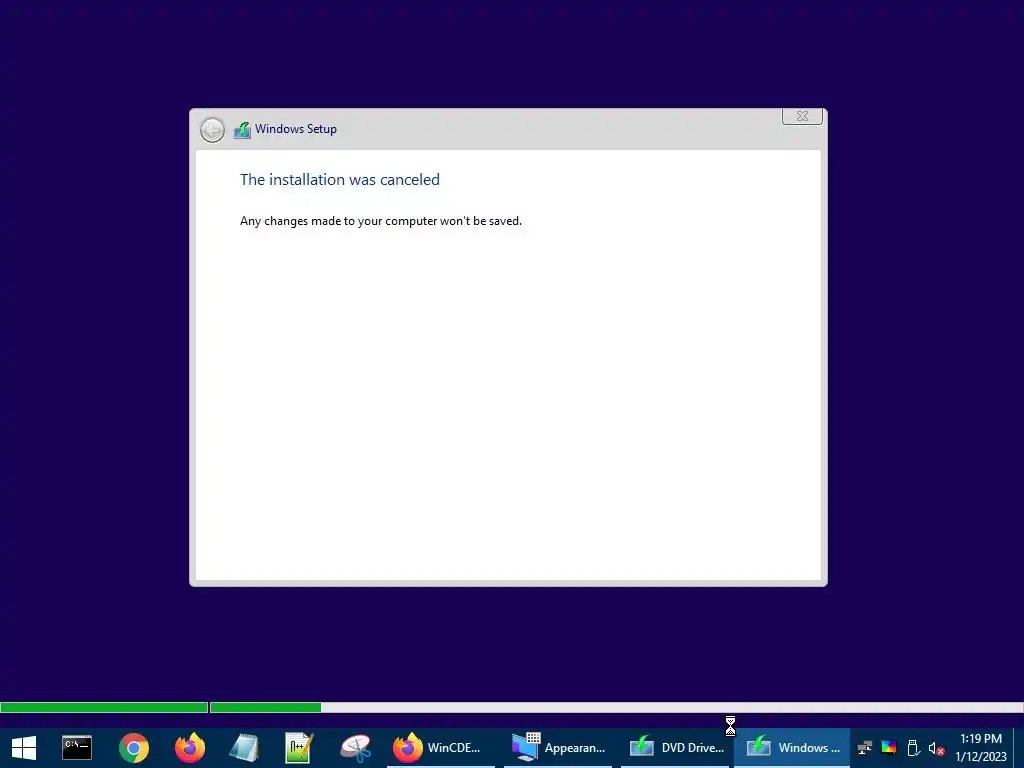1024x768 pixels.
Task: Open the color display tray icon
Action: (889, 748)
